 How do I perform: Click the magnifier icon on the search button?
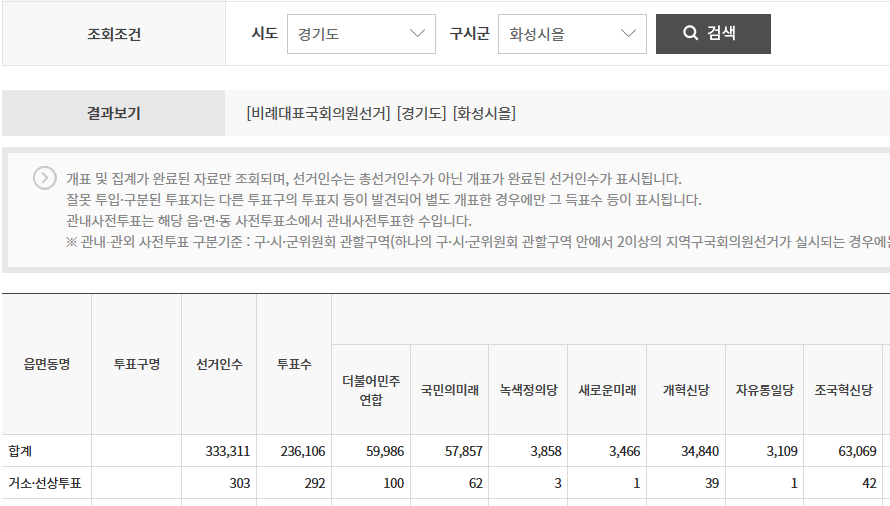coord(690,33)
